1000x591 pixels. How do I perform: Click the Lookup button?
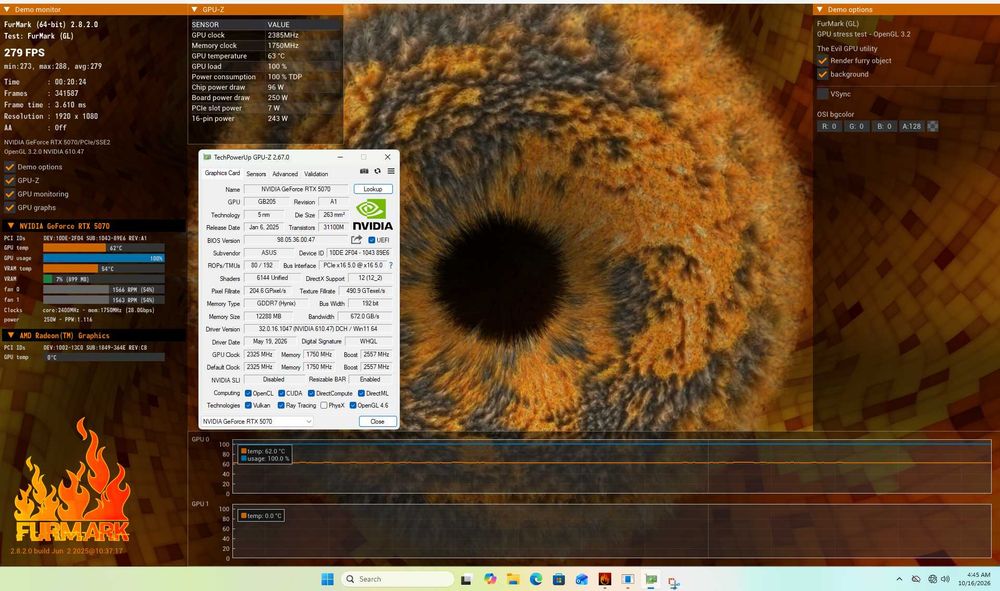(373, 189)
